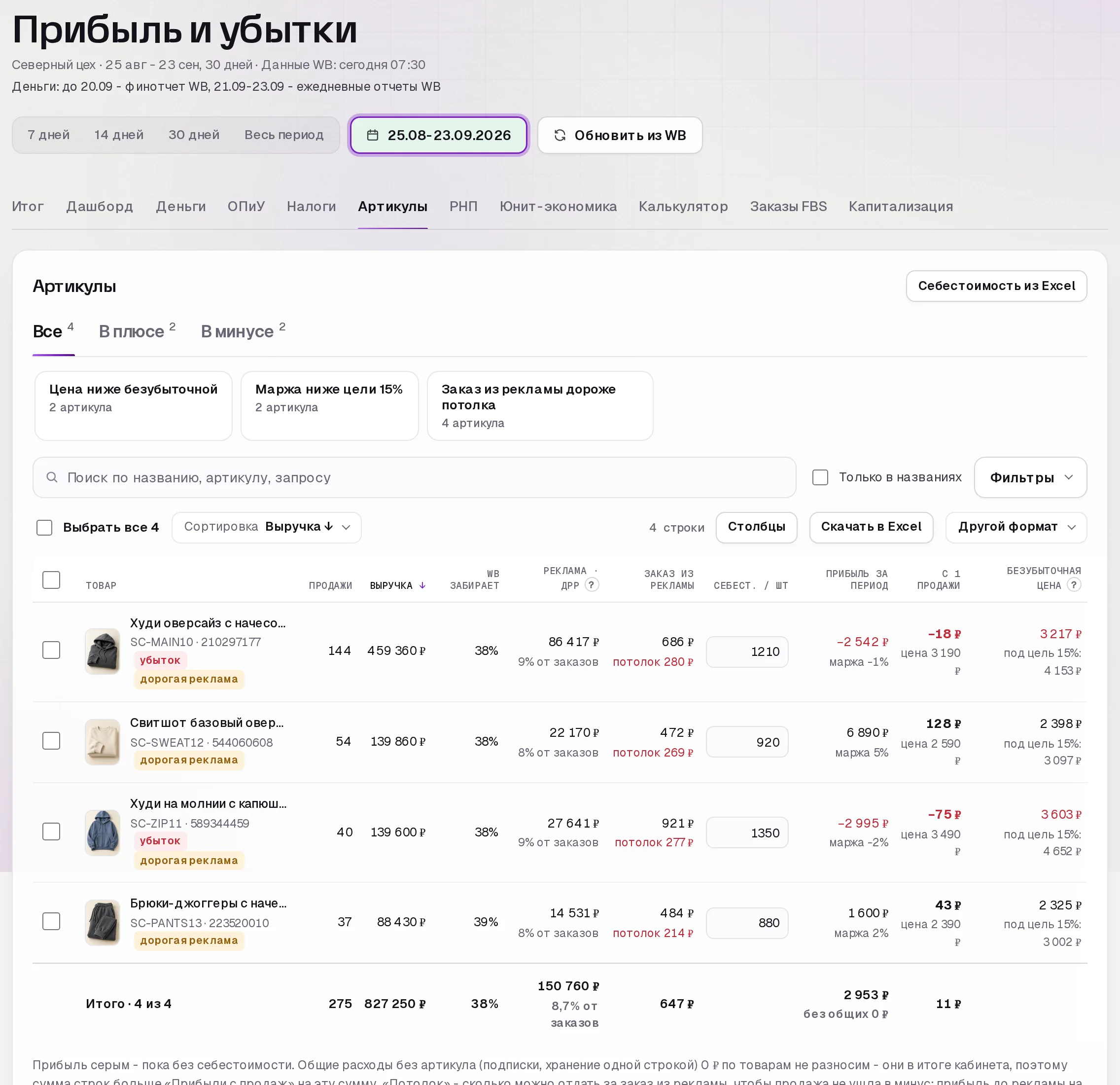Click the refresh icon beside Обновить из WB
Screen dimensions: 1120x1085
[560, 136]
